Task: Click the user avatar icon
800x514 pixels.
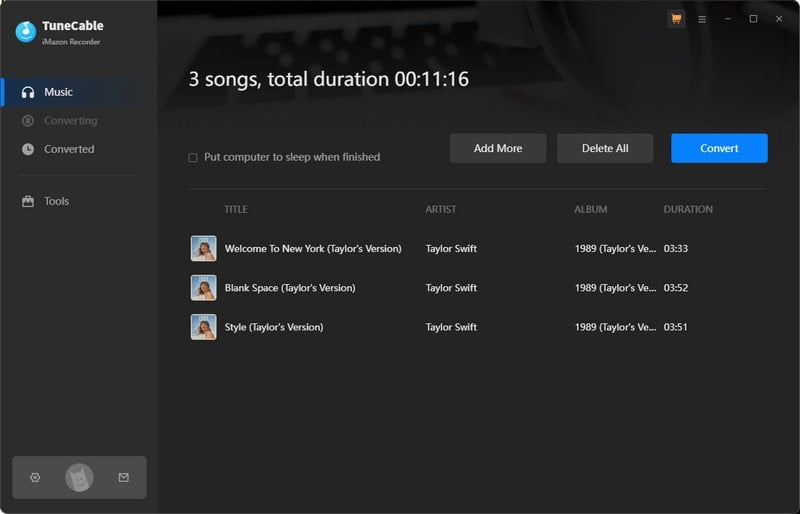Action: pos(79,478)
